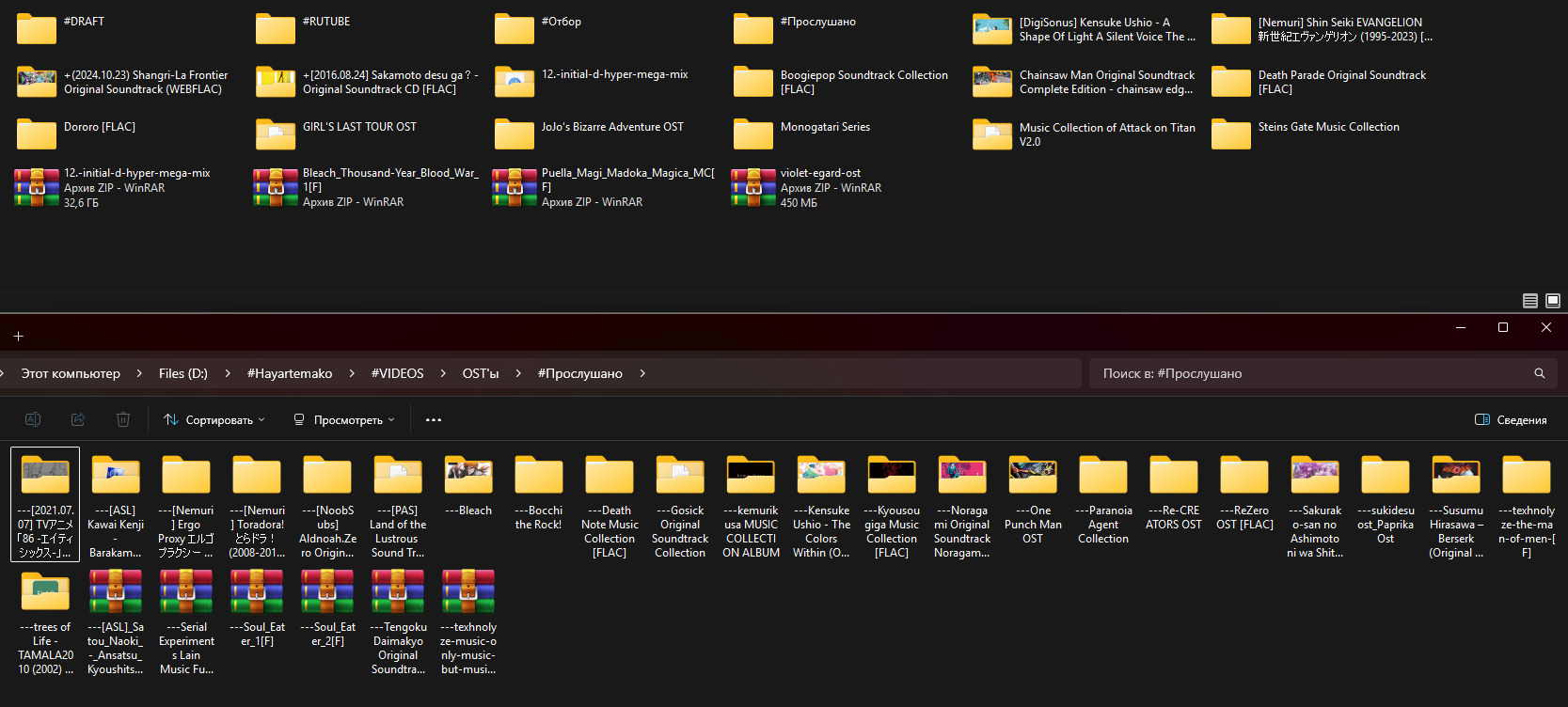Click the delete trash icon
This screenshot has width=1568, height=707.
[123, 419]
